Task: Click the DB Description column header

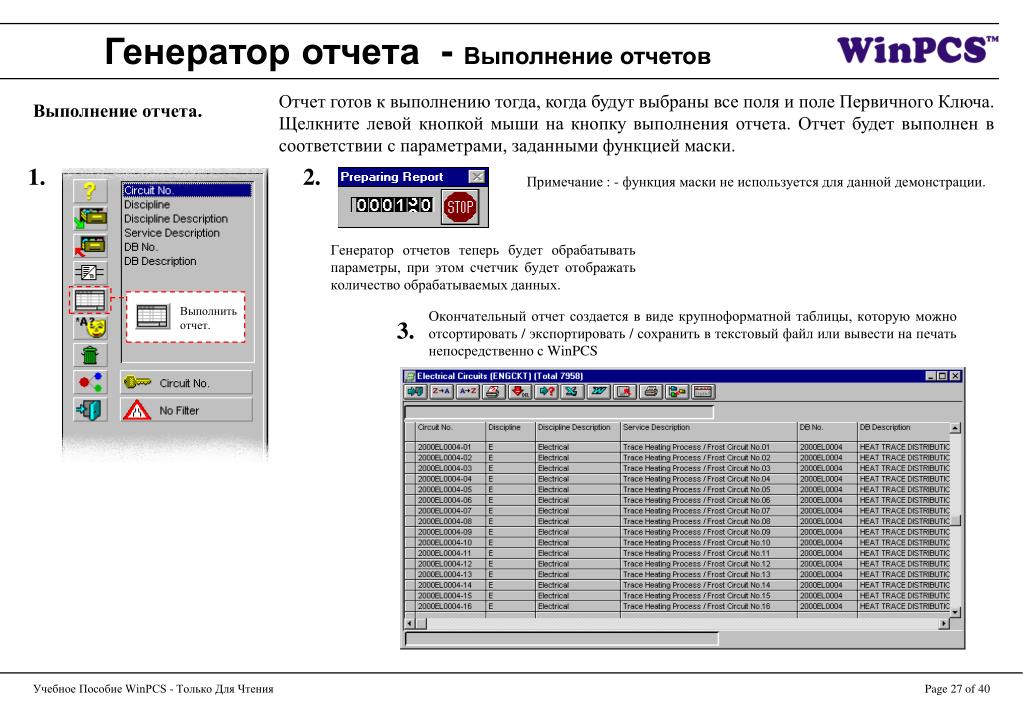Action: (904, 429)
